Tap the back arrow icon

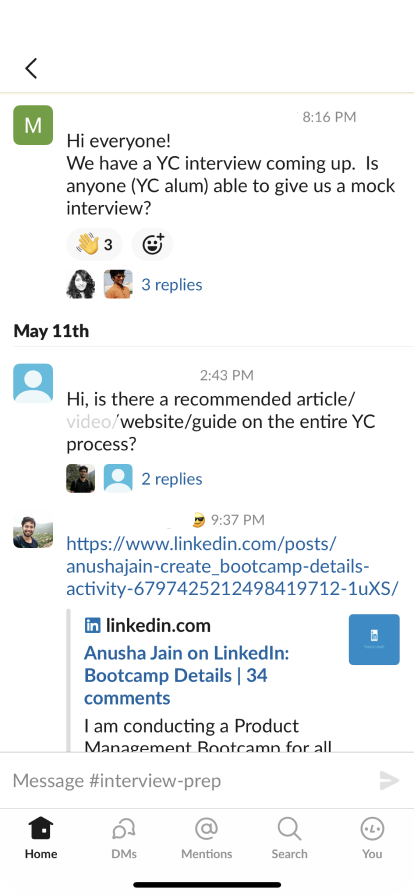[x=31, y=68]
